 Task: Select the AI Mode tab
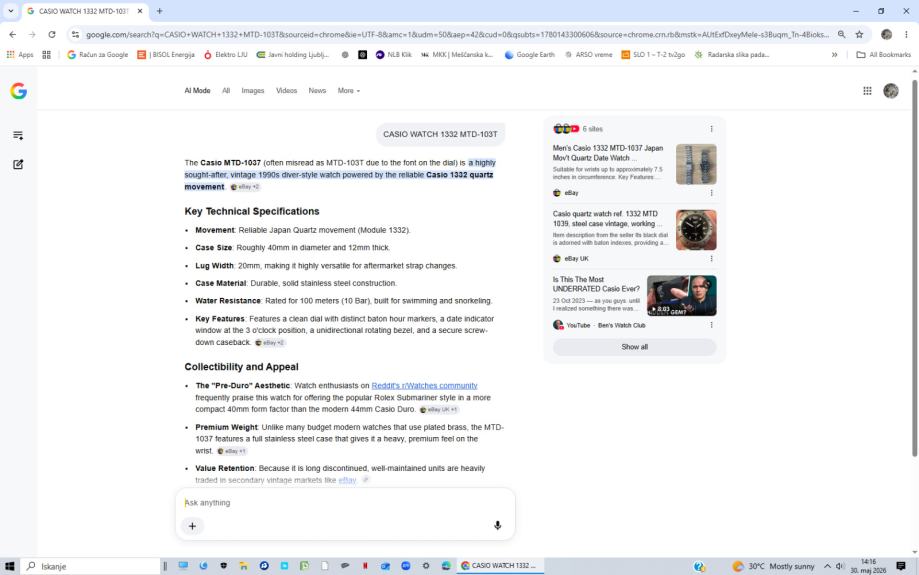click(x=197, y=91)
